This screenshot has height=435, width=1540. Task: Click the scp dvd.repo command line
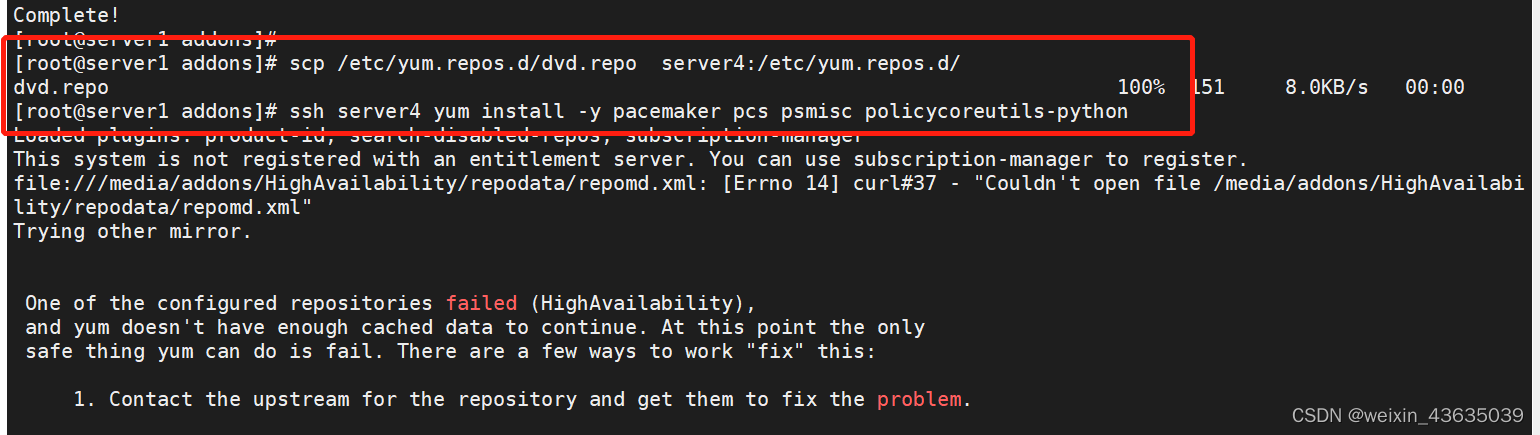point(487,64)
